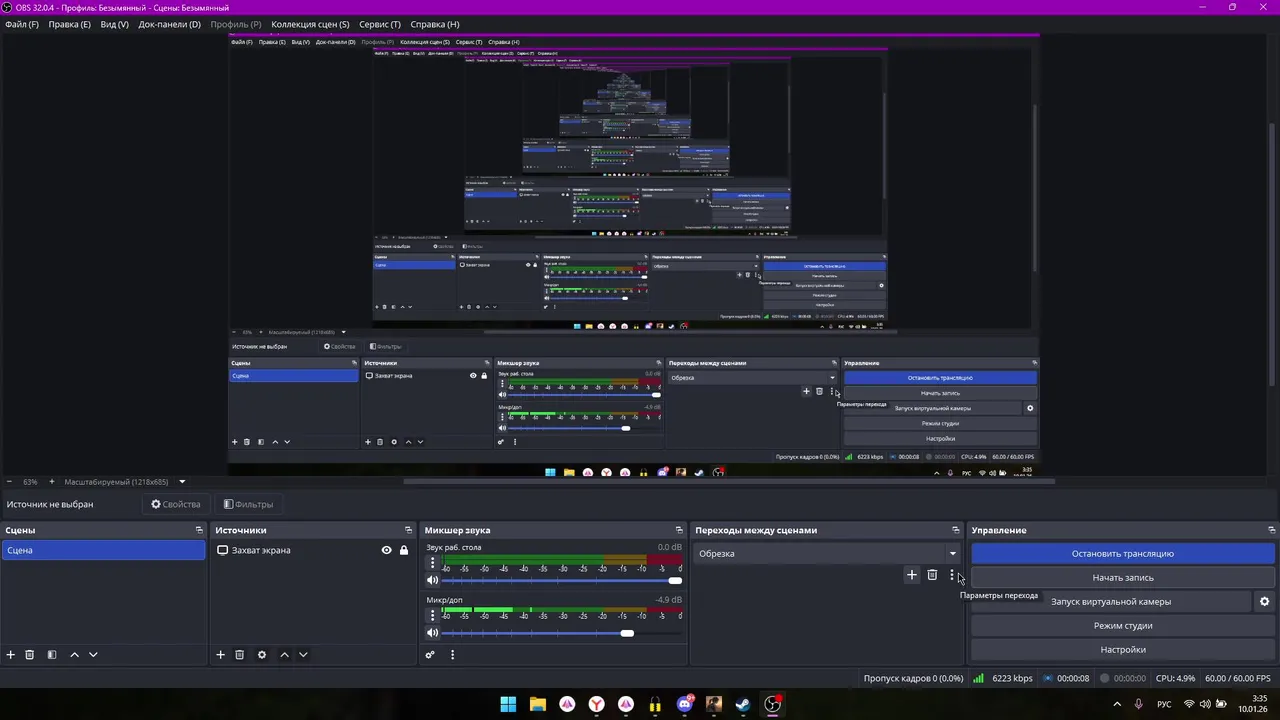Click Начать запись button

1123,578
